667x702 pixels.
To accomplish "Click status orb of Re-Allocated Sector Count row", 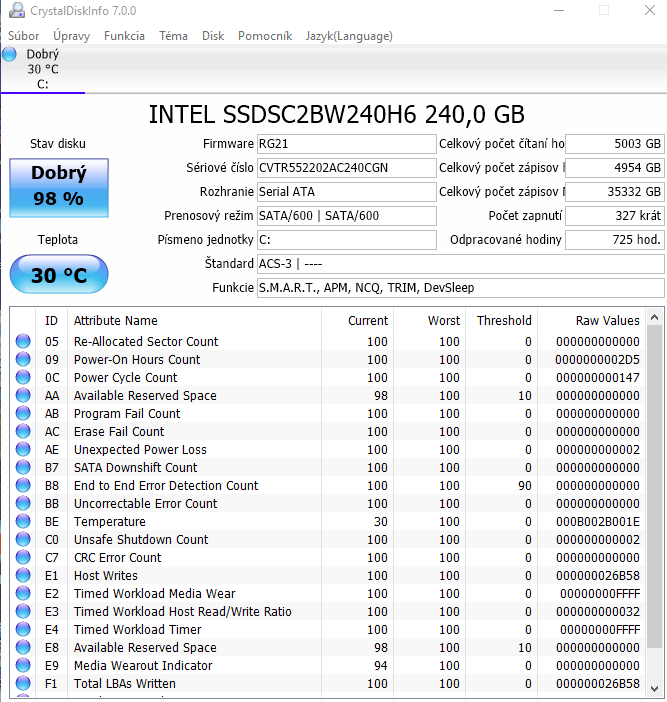I will (x=23, y=341).
